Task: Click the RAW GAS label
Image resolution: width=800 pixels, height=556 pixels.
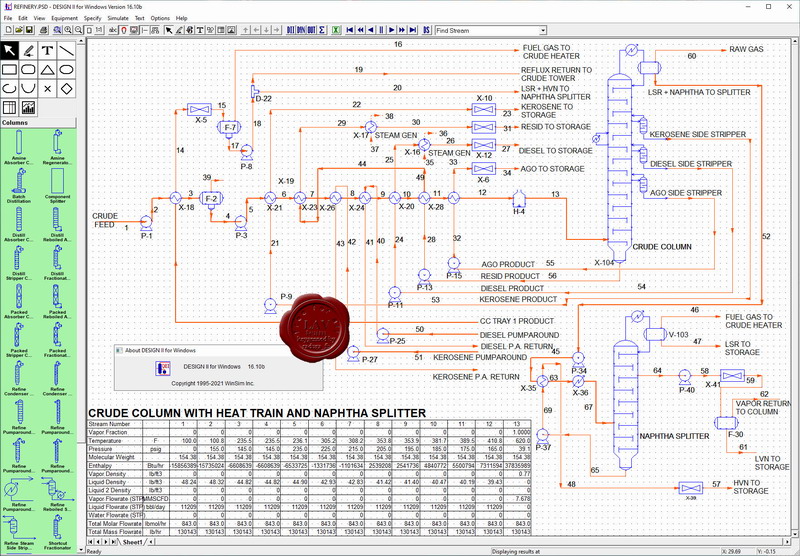Action: point(746,49)
